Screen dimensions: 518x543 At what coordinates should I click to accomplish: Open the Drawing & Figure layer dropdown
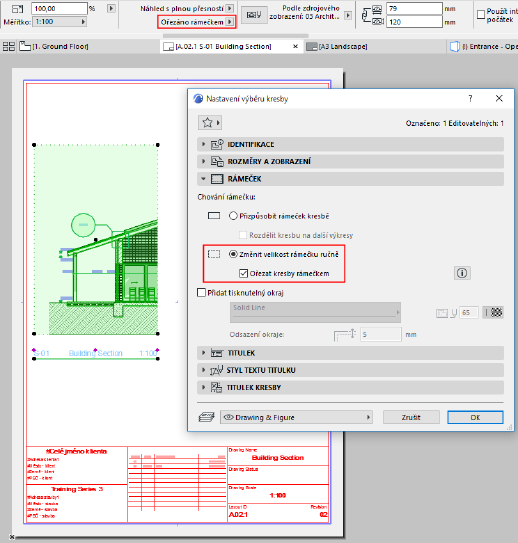(x=296, y=417)
